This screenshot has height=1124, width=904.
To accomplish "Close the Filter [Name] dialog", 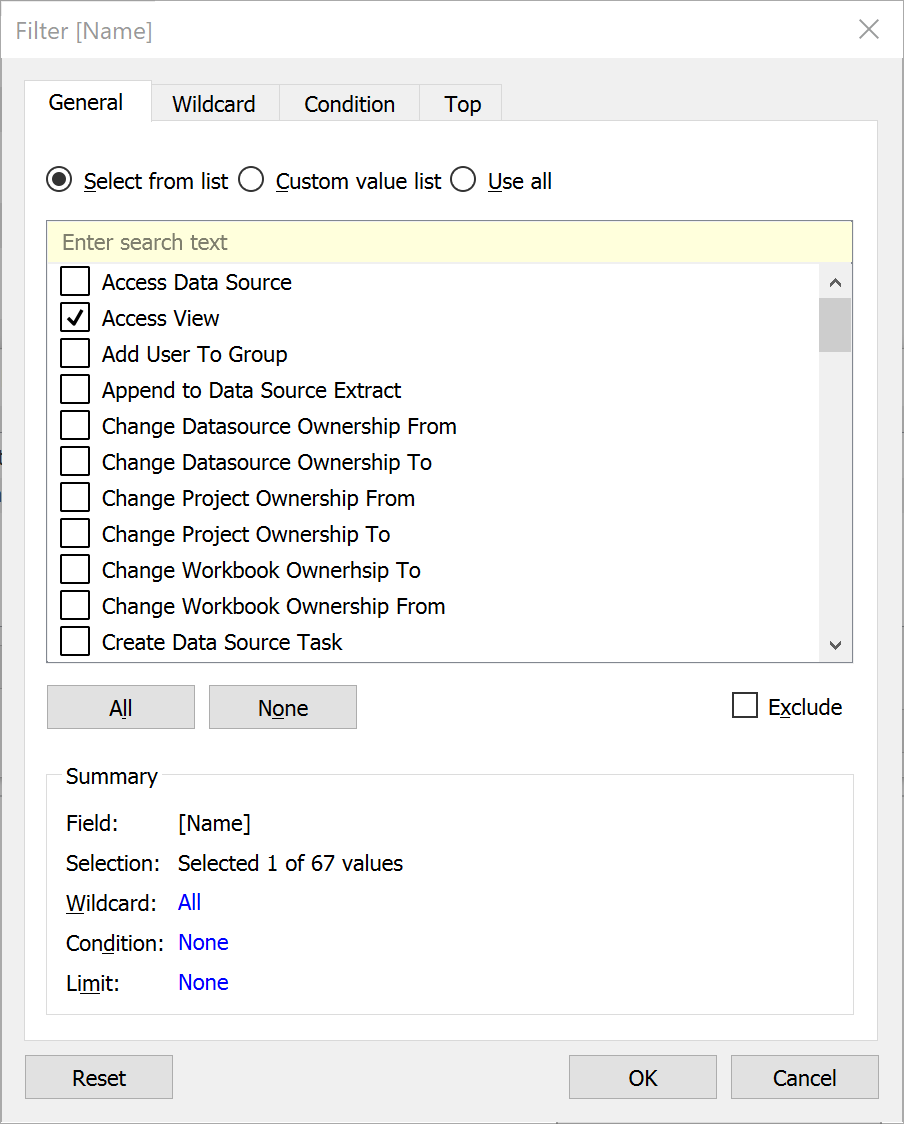I will [869, 29].
